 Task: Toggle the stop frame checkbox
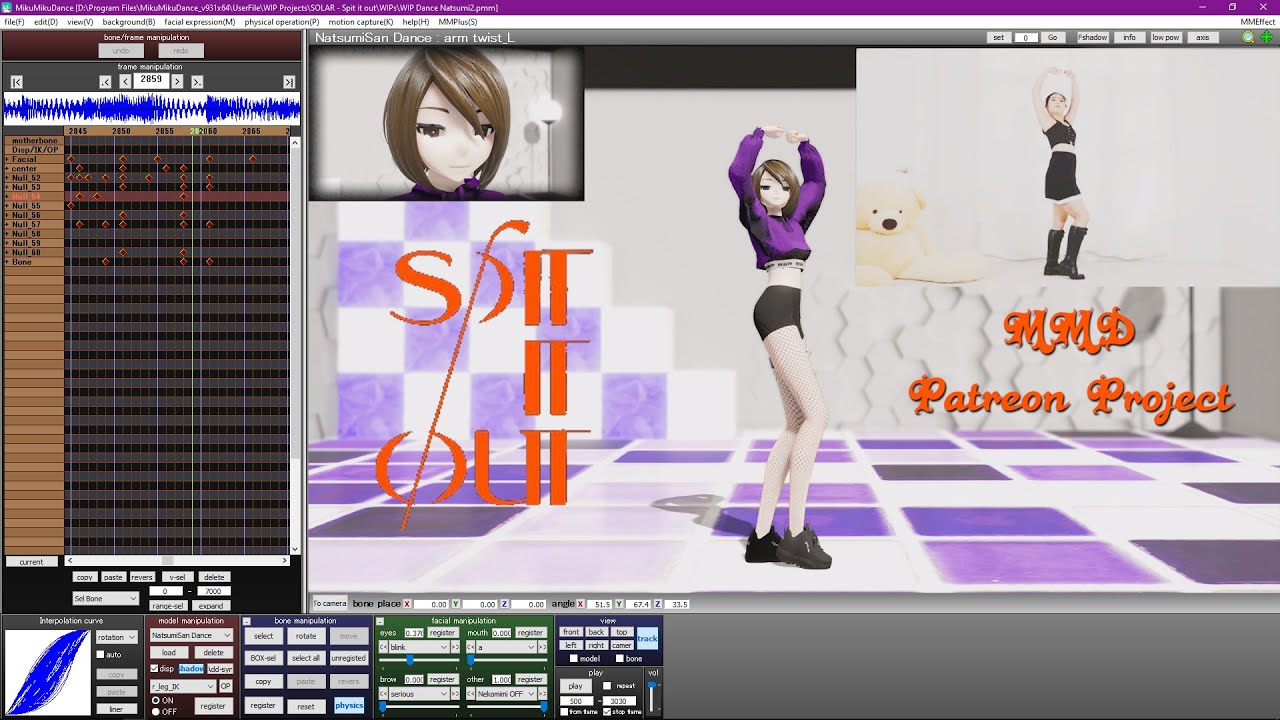(607, 712)
